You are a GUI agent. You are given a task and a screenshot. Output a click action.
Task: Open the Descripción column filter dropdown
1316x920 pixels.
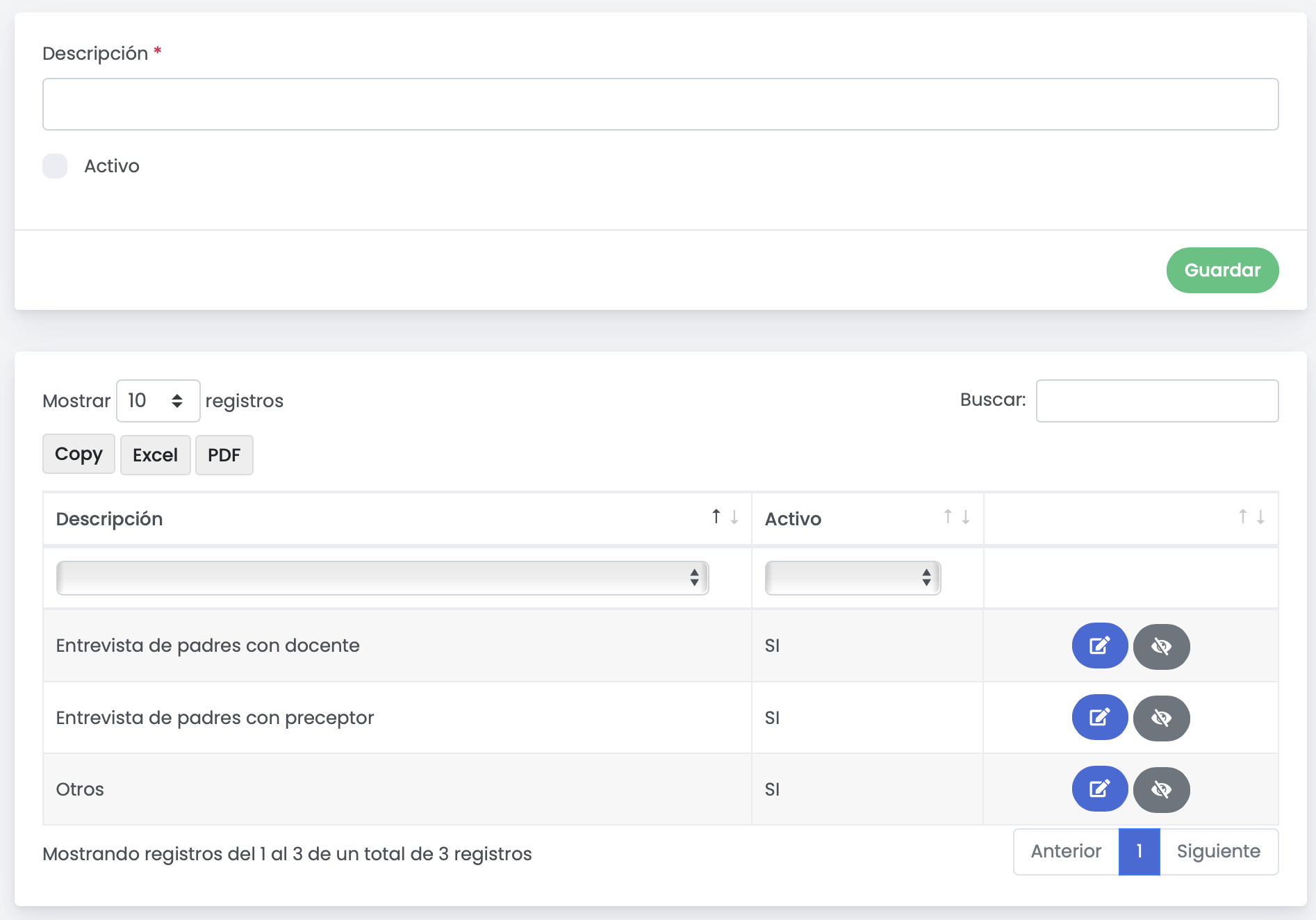click(382, 578)
